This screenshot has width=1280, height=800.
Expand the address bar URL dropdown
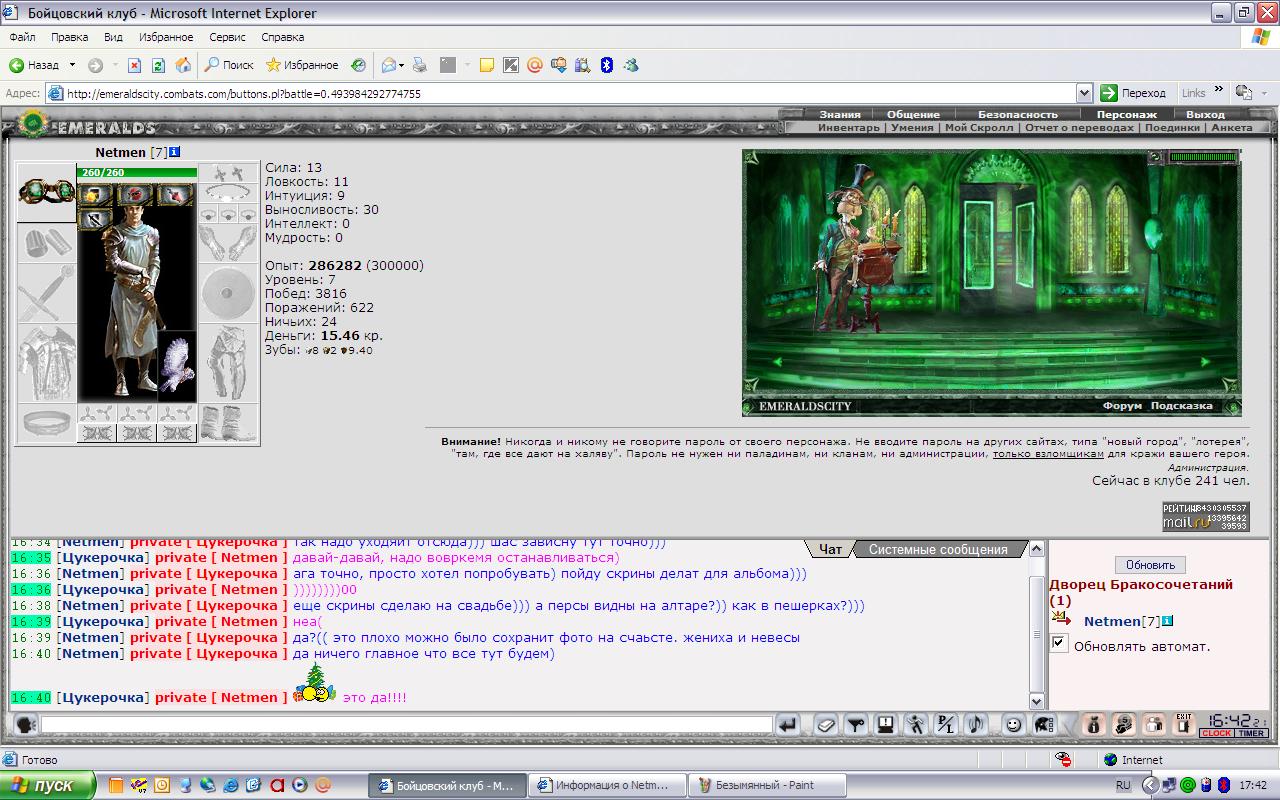(1084, 93)
